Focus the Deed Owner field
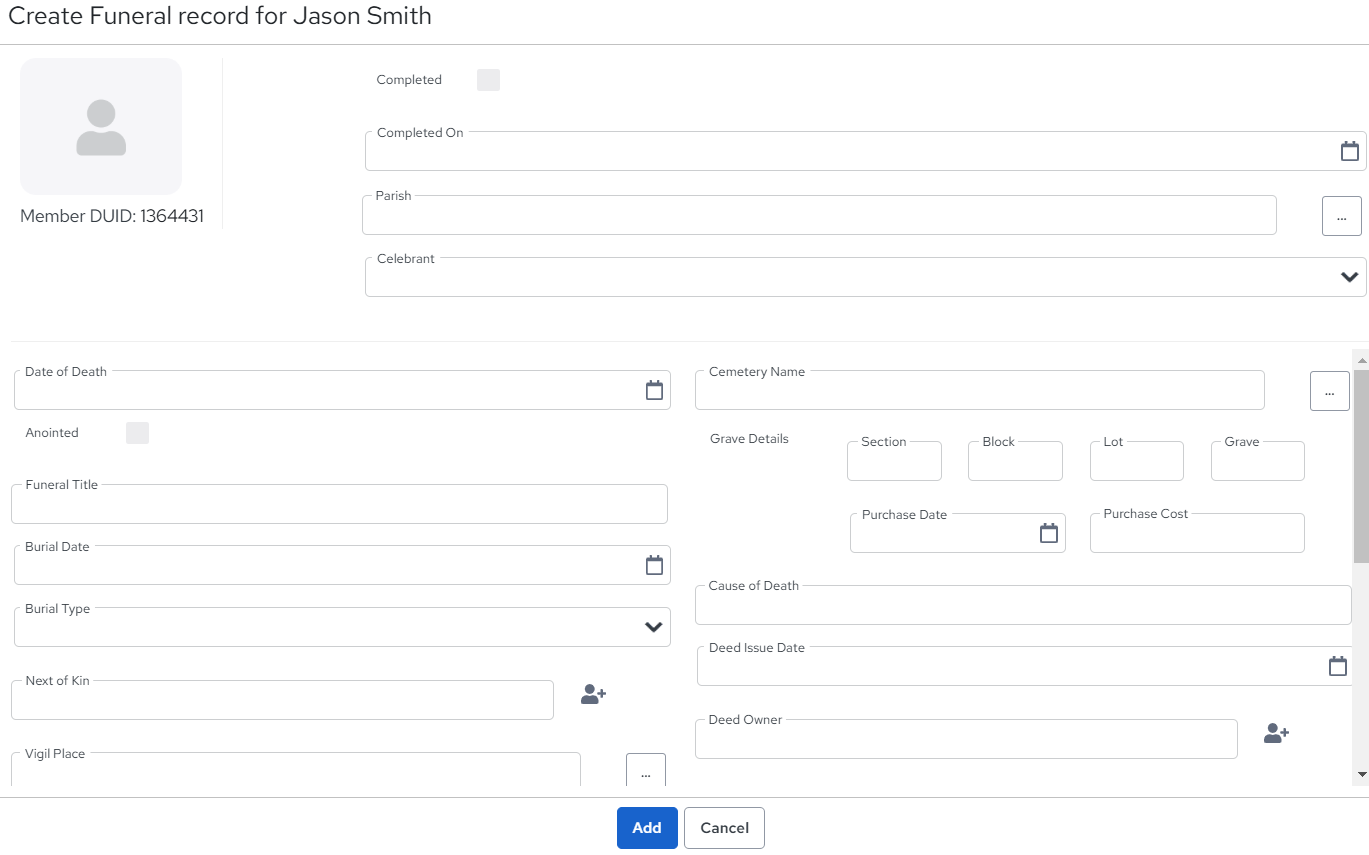Image resolution: width=1369 pixels, height=855 pixels. coord(966,739)
